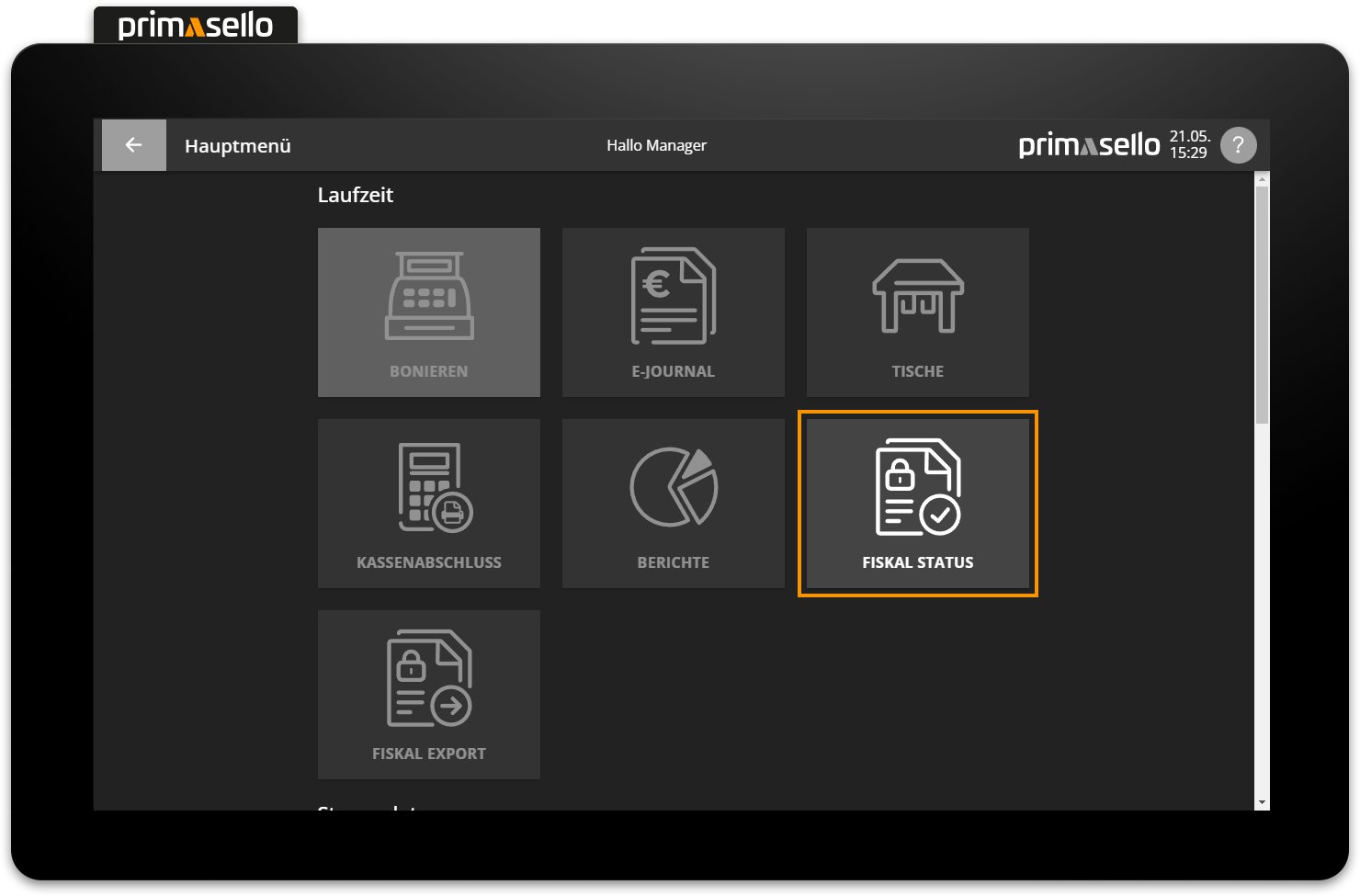Open the KASSENABSCHLUSS calculator tile

428,504
